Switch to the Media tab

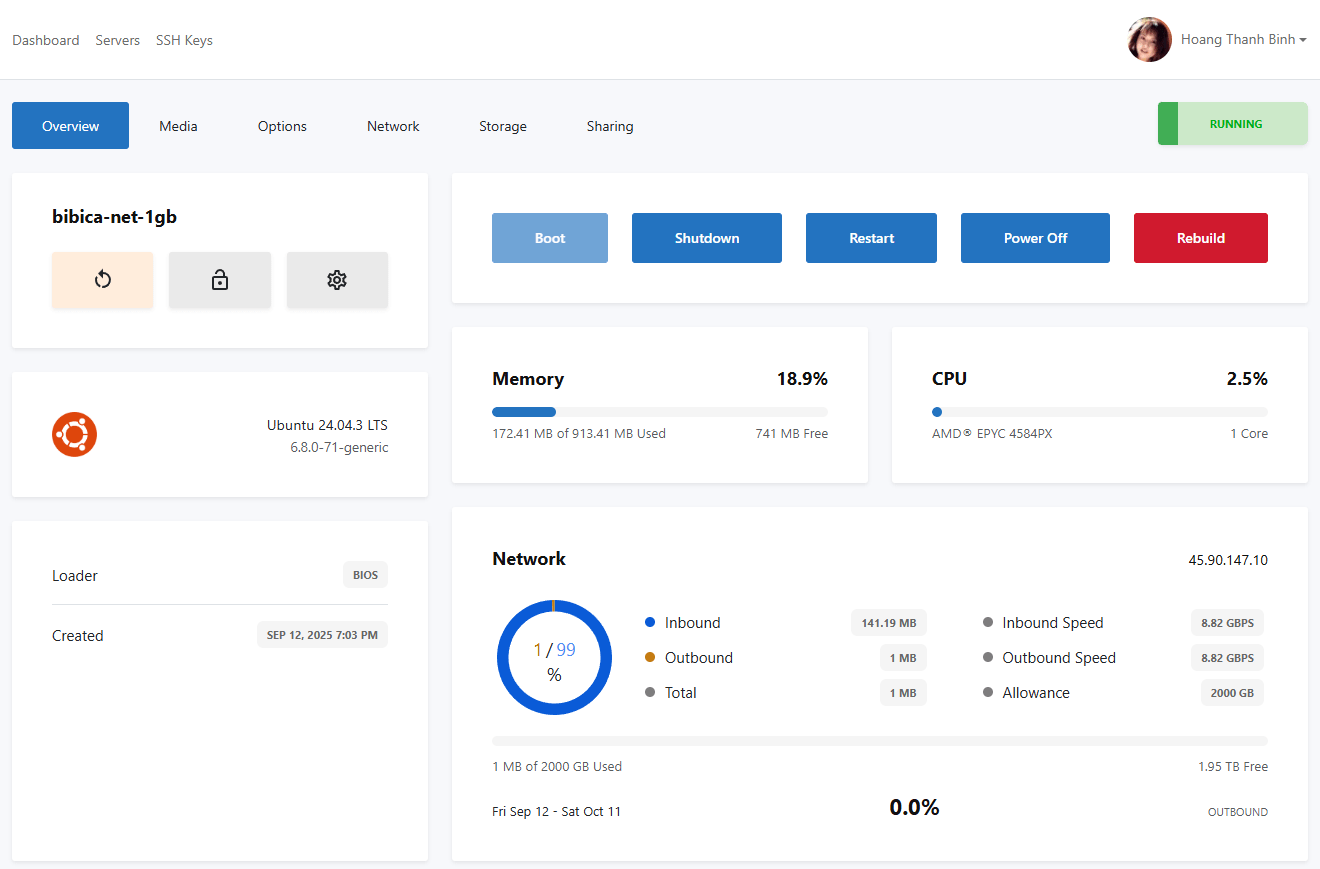click(x=178, y=126)
